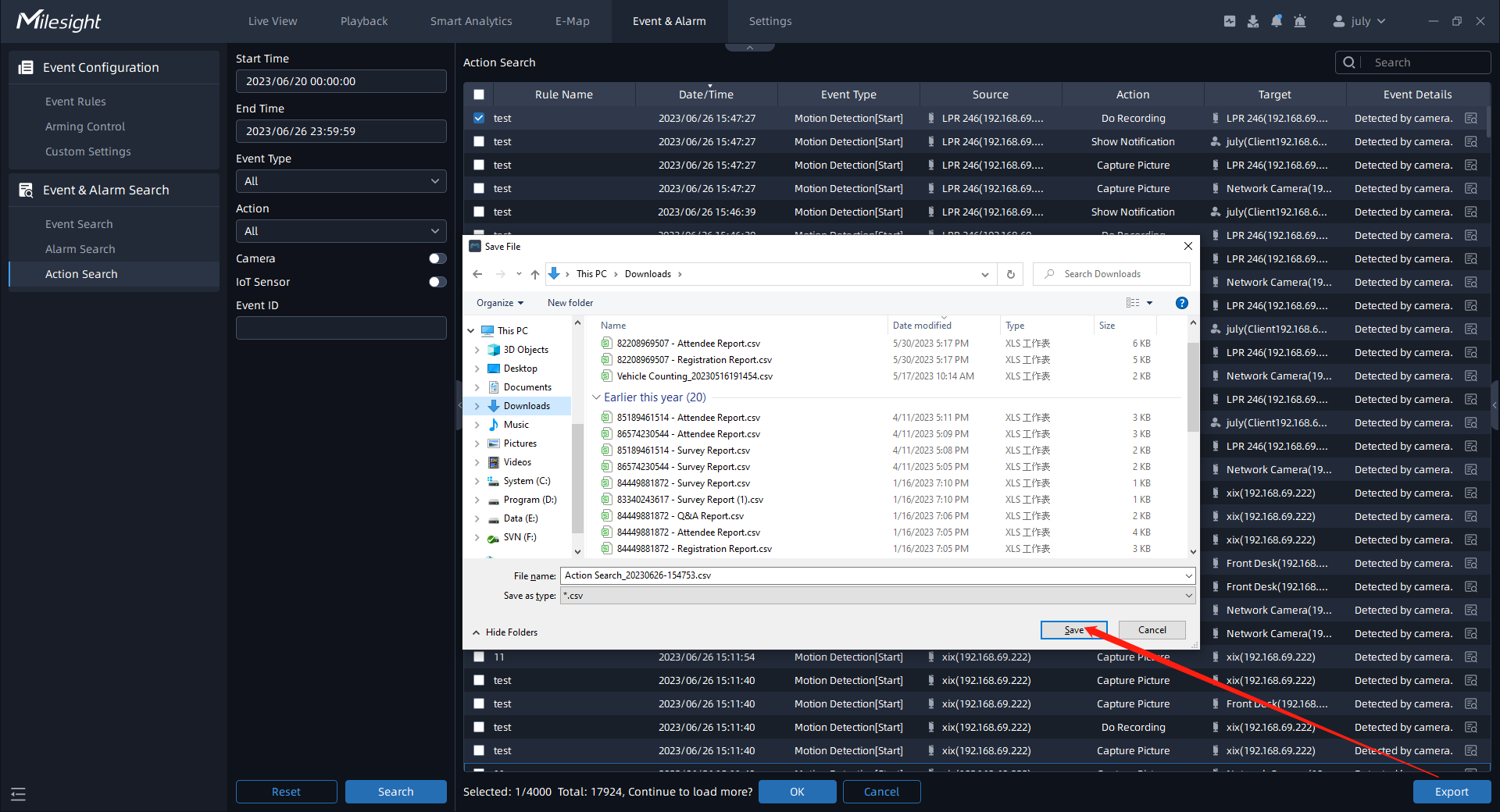Click the bottom-left menu collapse icon
The width and height of the screenshot is (1500, 812).
click(x=18, y=794)
